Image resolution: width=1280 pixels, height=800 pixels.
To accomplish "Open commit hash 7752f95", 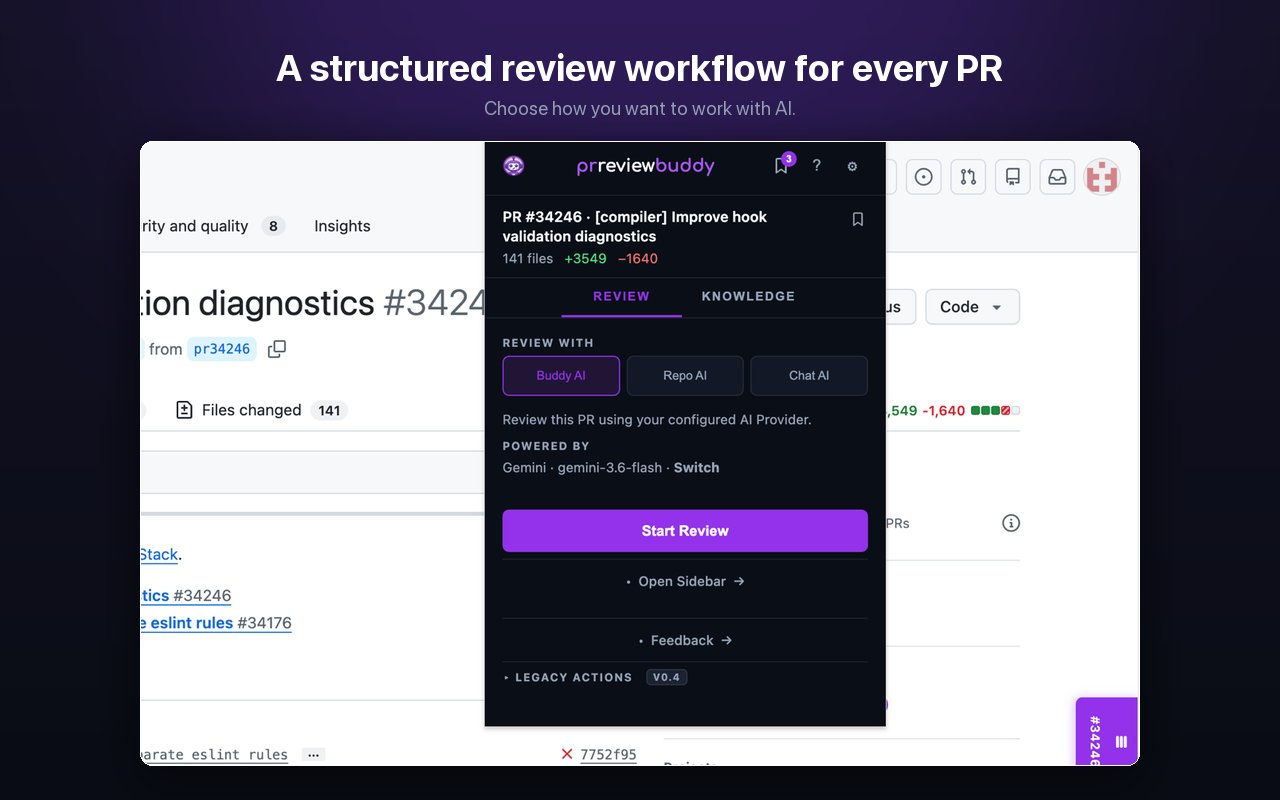I will 608,754.
